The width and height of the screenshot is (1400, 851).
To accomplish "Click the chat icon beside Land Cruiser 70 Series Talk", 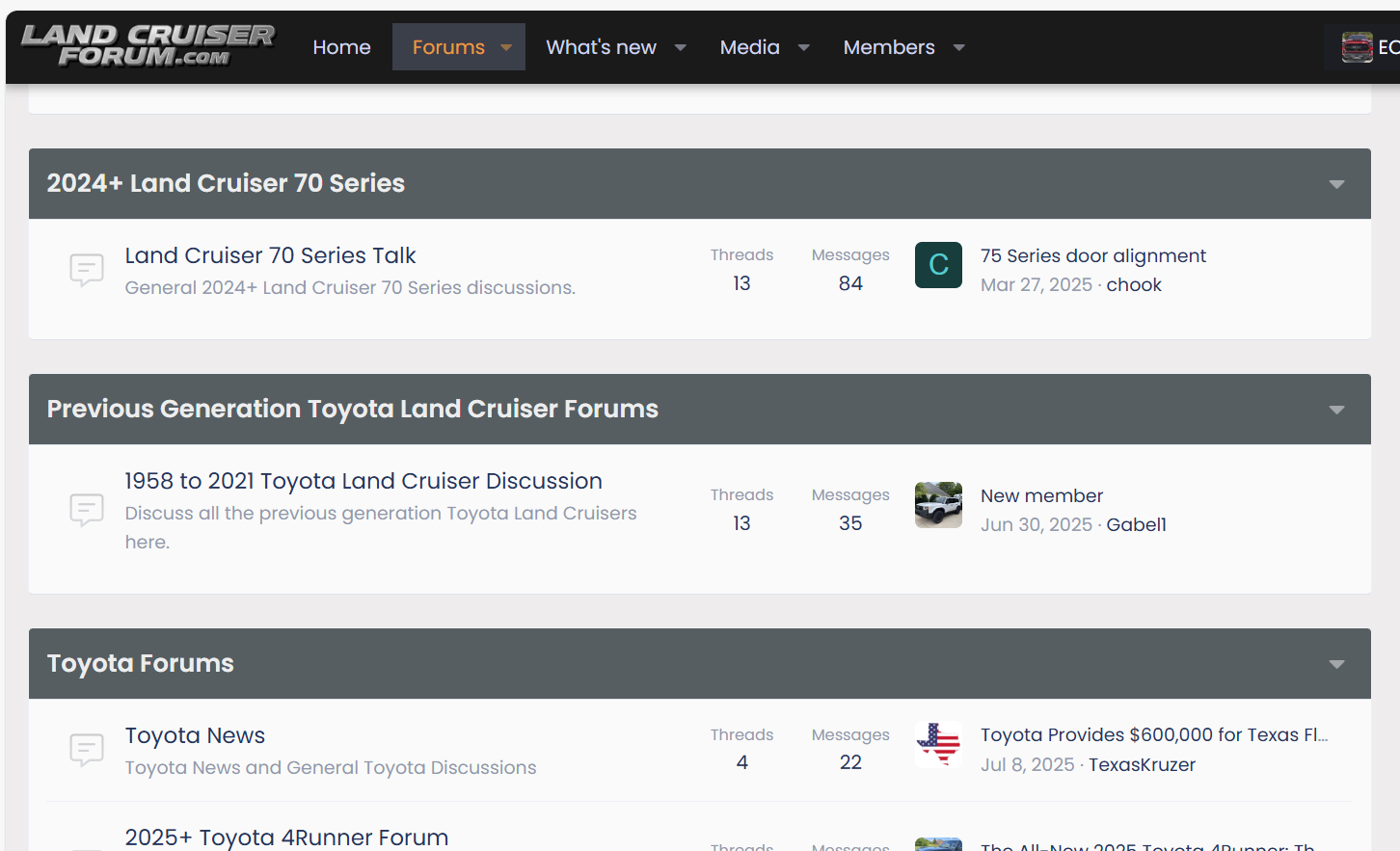I will [87, 270].
